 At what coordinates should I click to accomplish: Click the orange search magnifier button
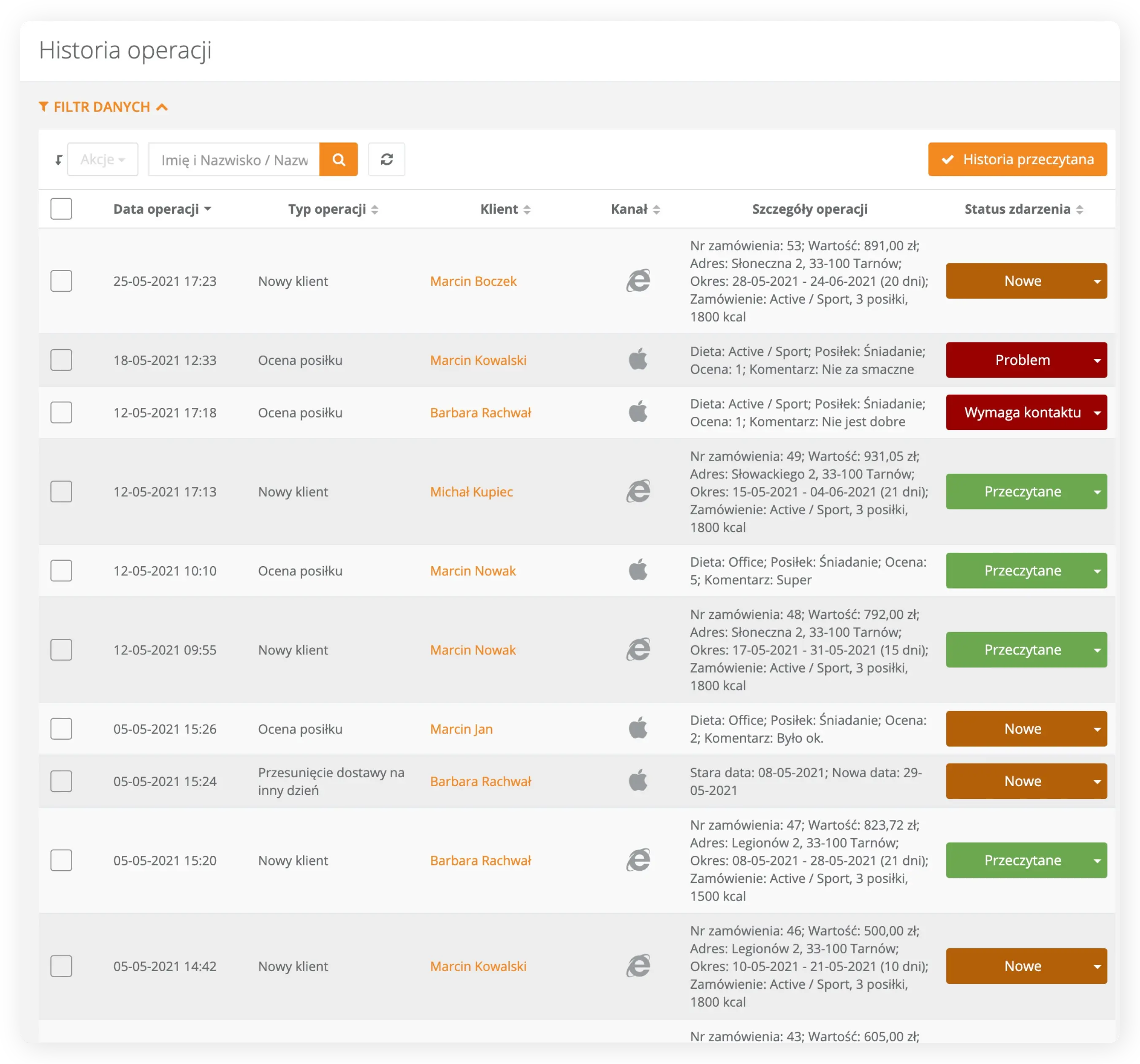point(338,160)
